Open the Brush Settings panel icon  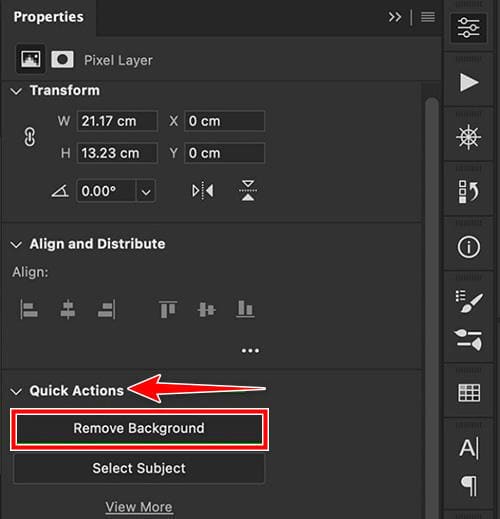point(468,339)
